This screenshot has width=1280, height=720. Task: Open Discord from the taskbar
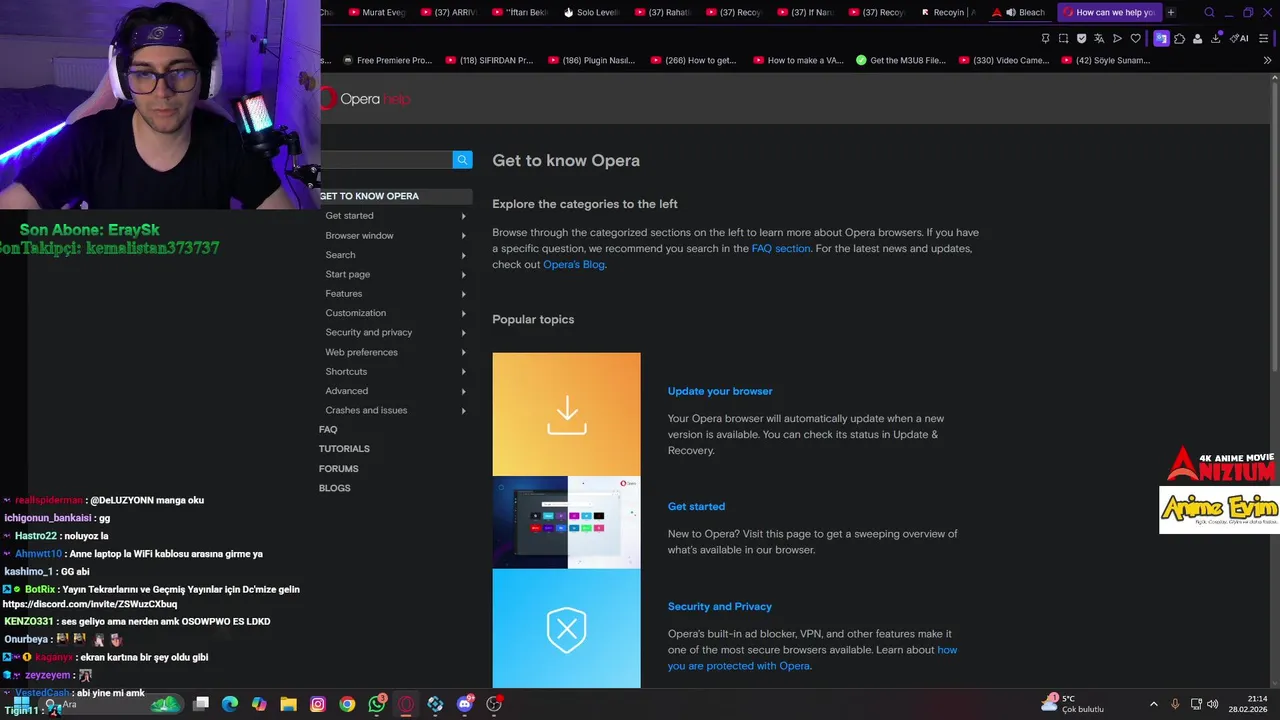click(x=465, y=704)
